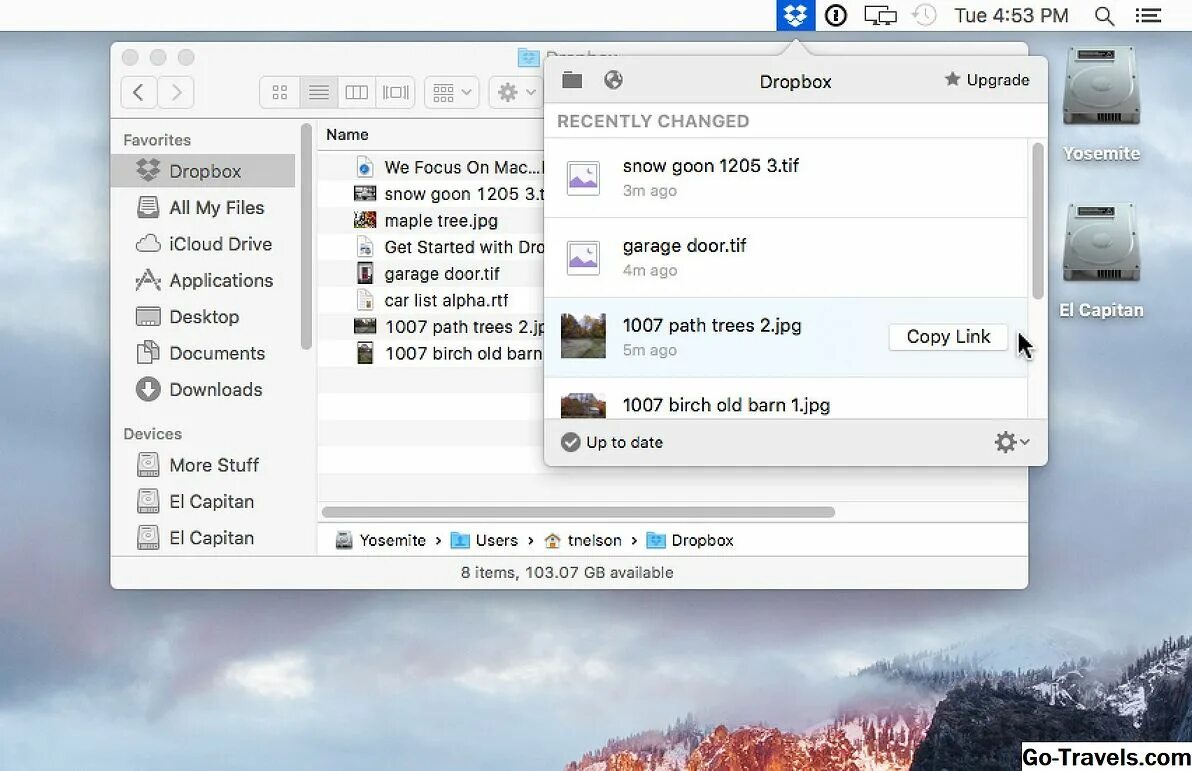Screen dimensions: 1192x771
Task: Open iCloud Drive in sidebar
Action: (x=203, y=244)
